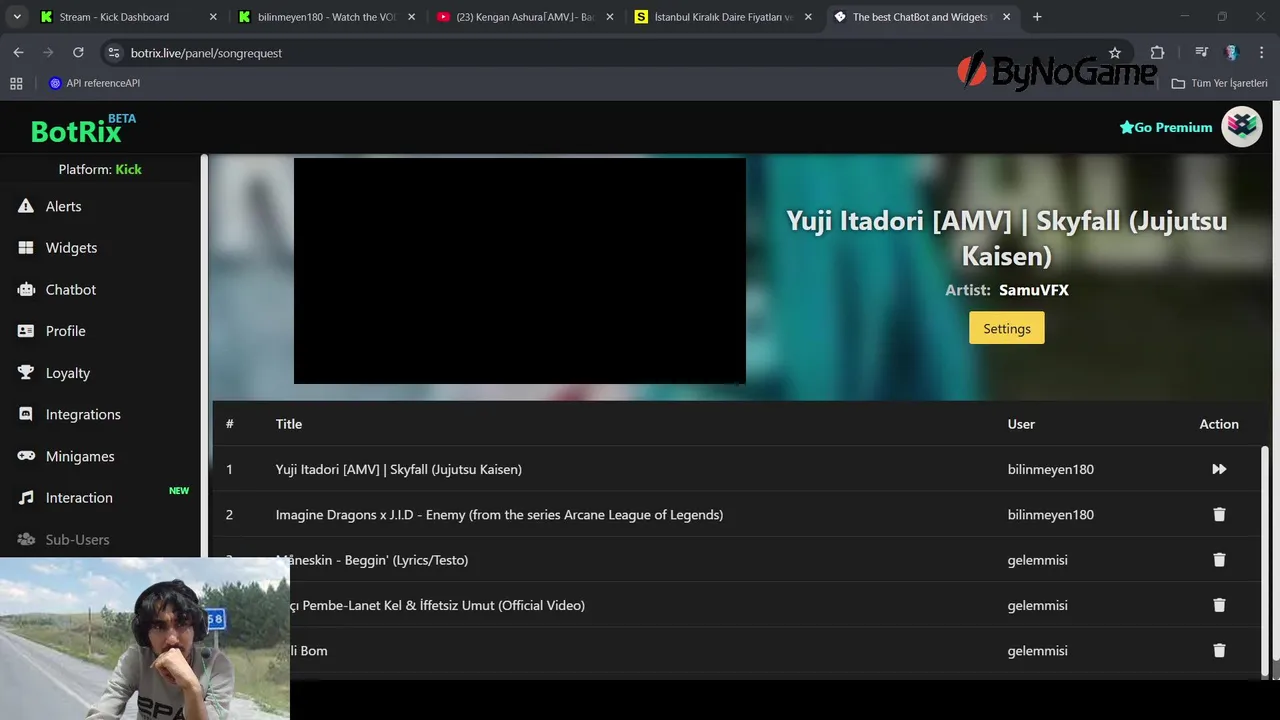Screen dimensions: 1280x720
Task: Click the BotRix BETA logo
Action: tap(83, 128)
